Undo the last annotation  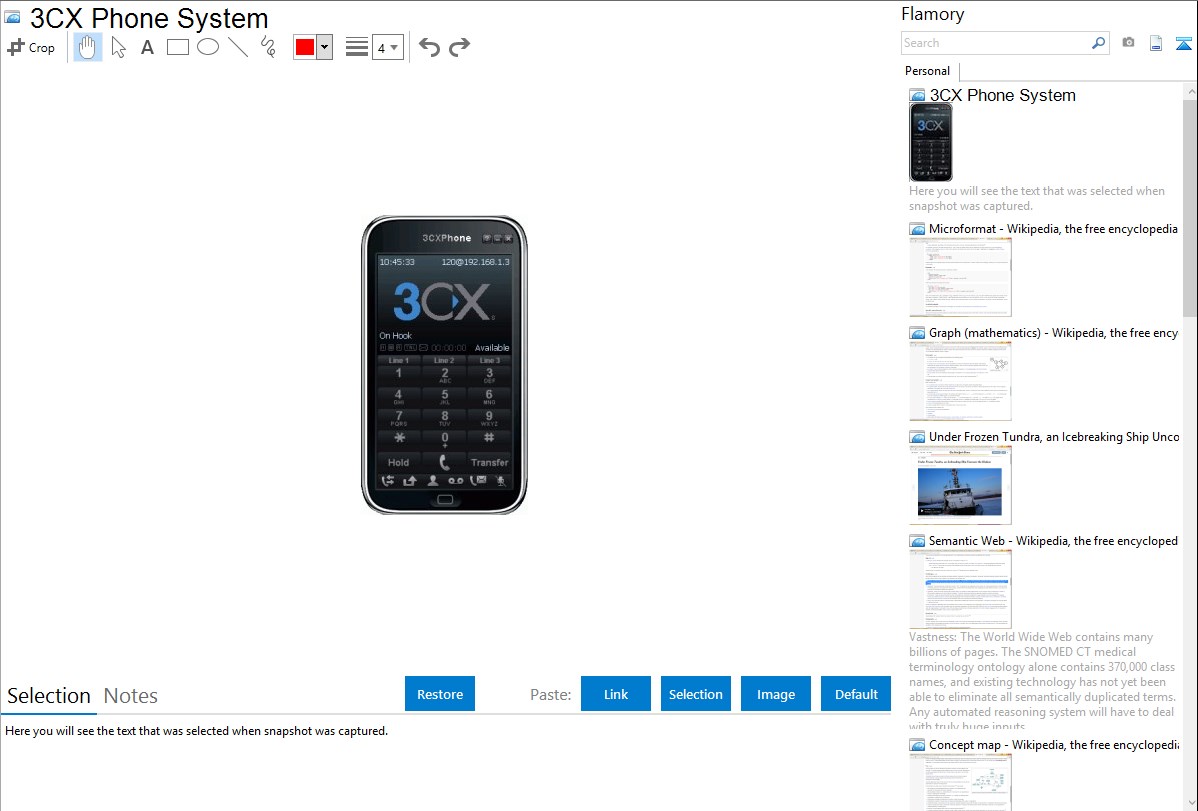429,47
